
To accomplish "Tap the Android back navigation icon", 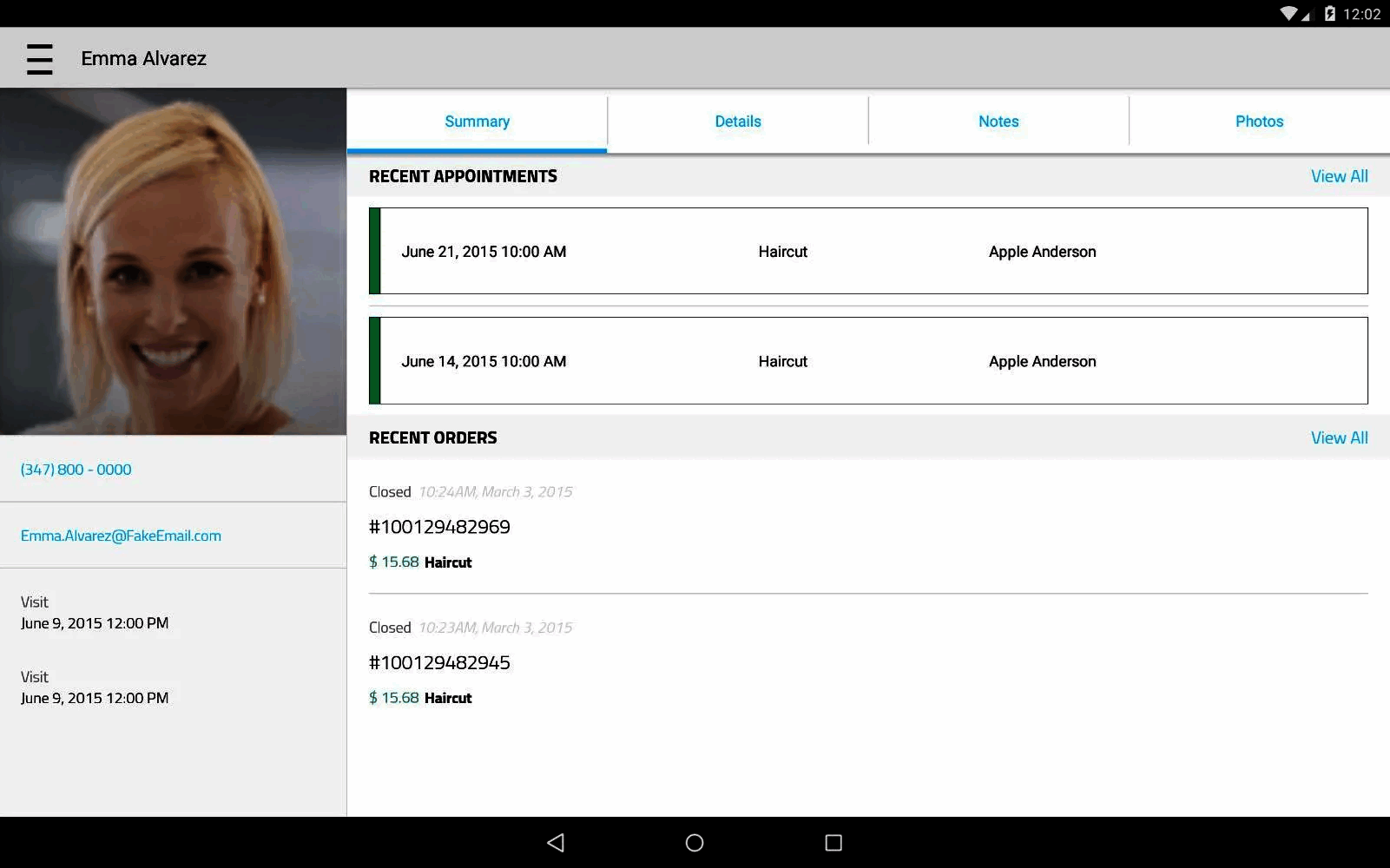I will point(556,842).
